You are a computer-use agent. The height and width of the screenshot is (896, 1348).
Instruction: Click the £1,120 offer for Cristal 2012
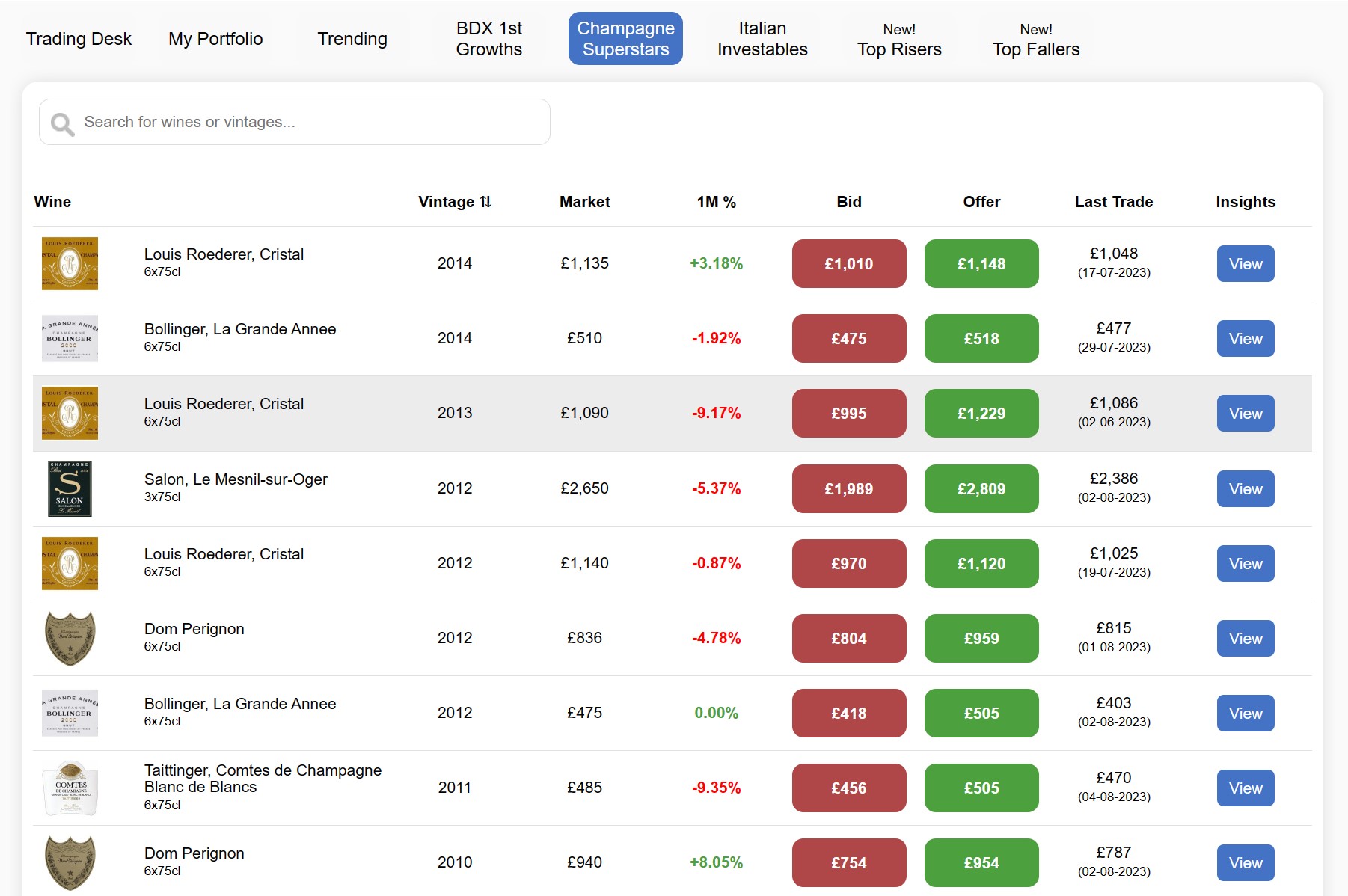(x=981, y=563)
